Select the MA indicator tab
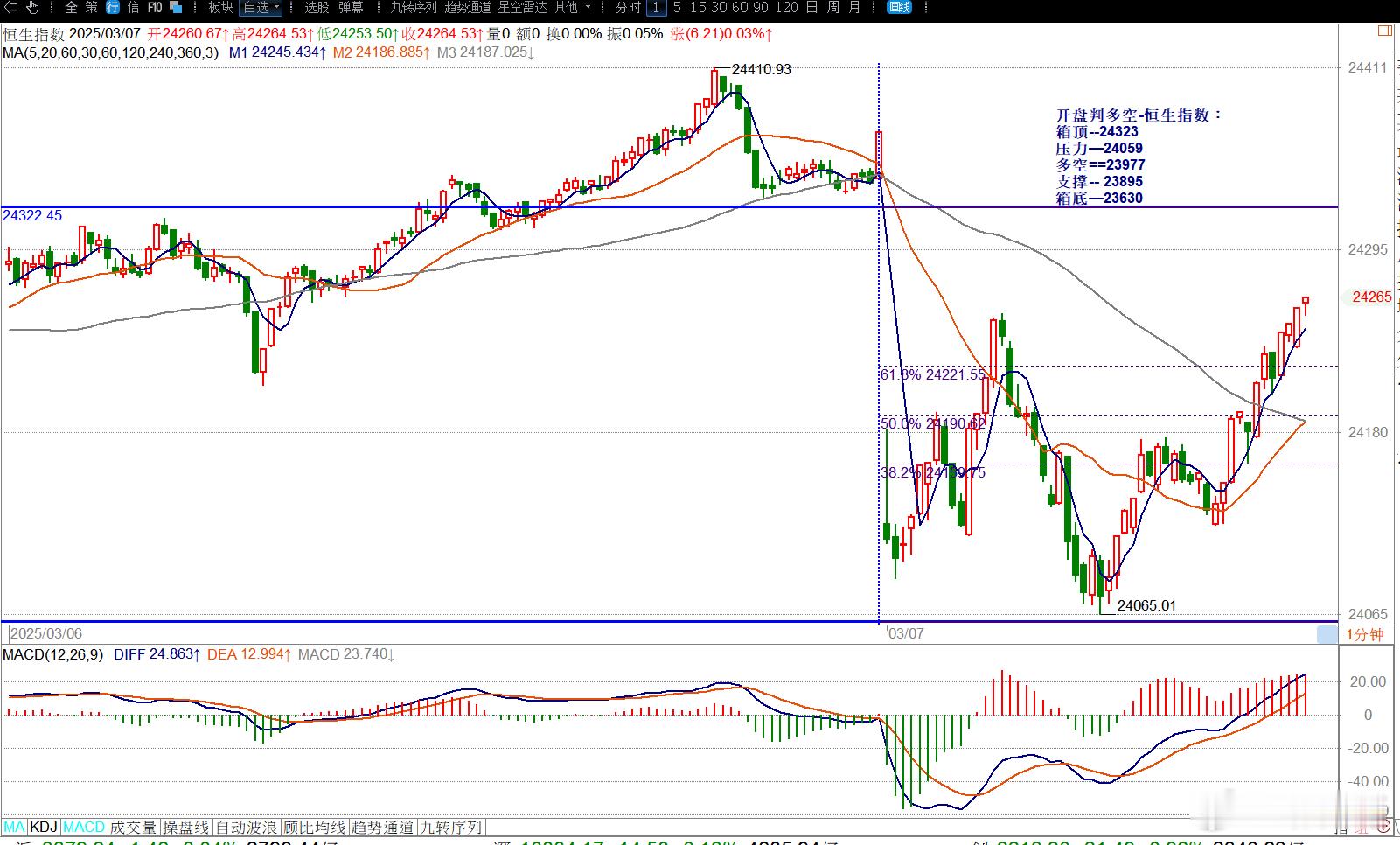 (14, 827)
